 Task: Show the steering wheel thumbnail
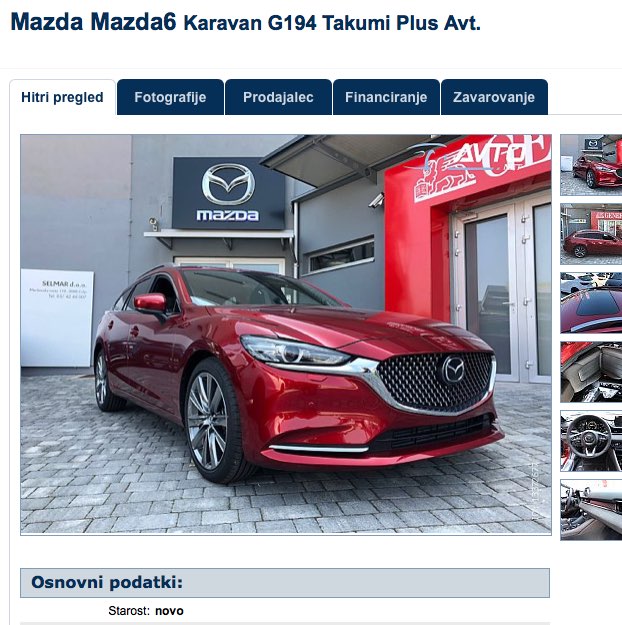click(591, 441)
